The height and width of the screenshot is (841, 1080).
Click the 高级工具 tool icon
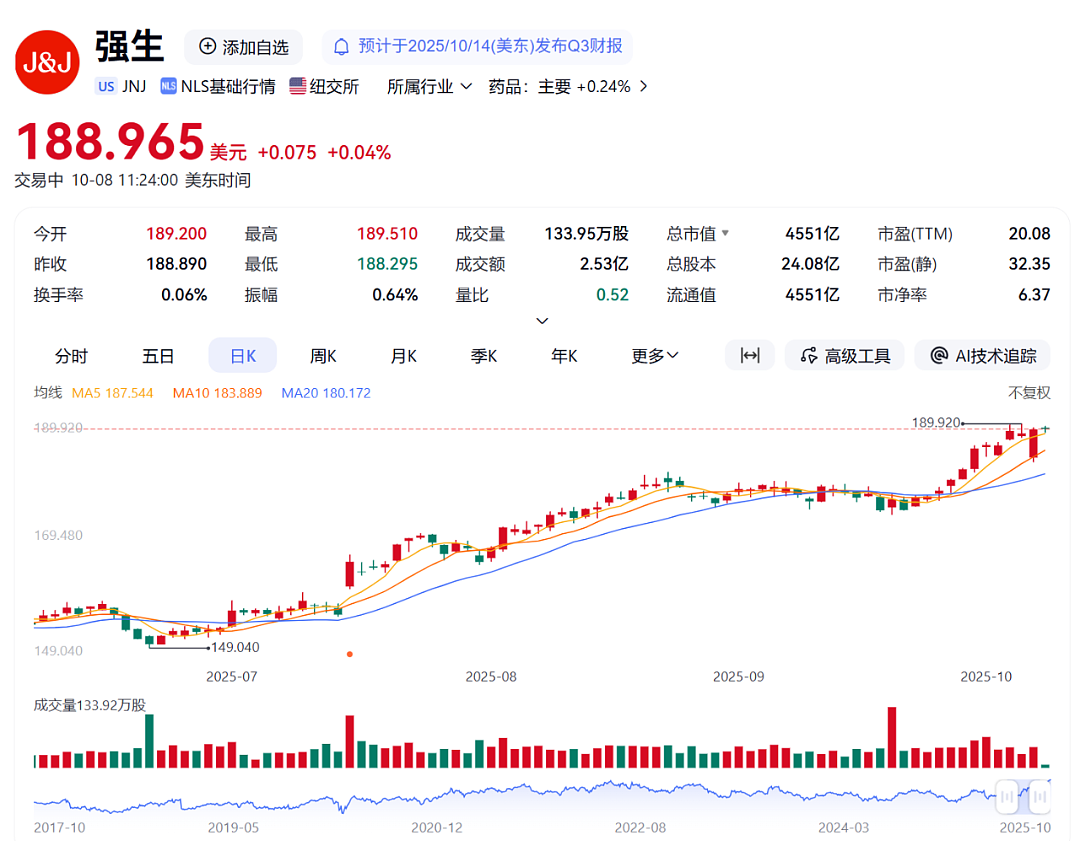809,356
